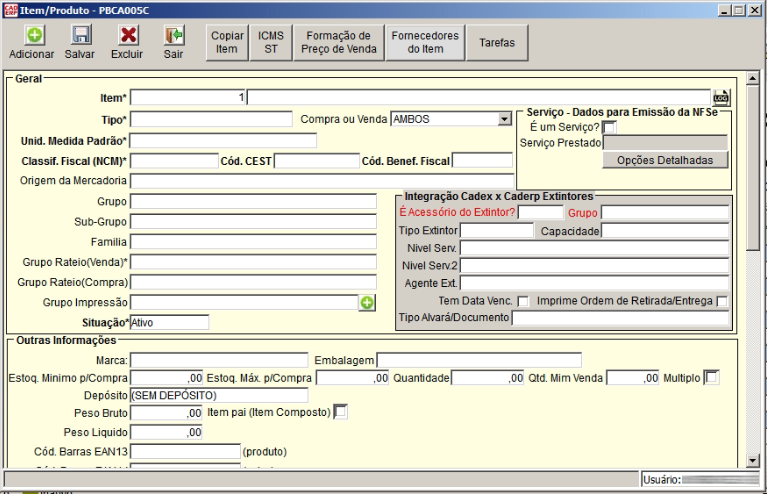Click the Estoq. Máx. p/Compra field
Screen dimensions: 767x494
pyautogui.click(x=352, y=378)
